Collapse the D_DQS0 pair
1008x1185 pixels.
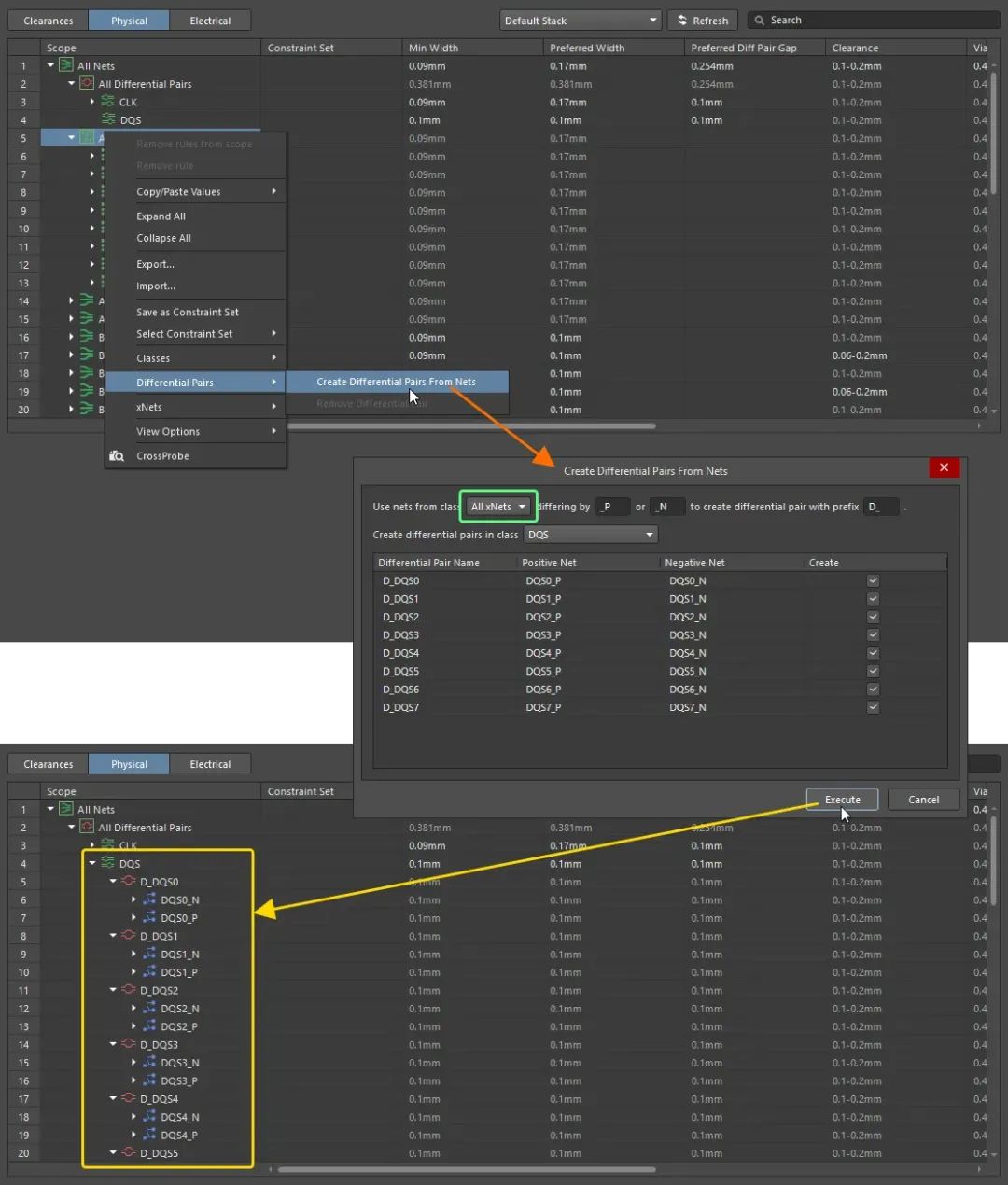coord(113,881)
